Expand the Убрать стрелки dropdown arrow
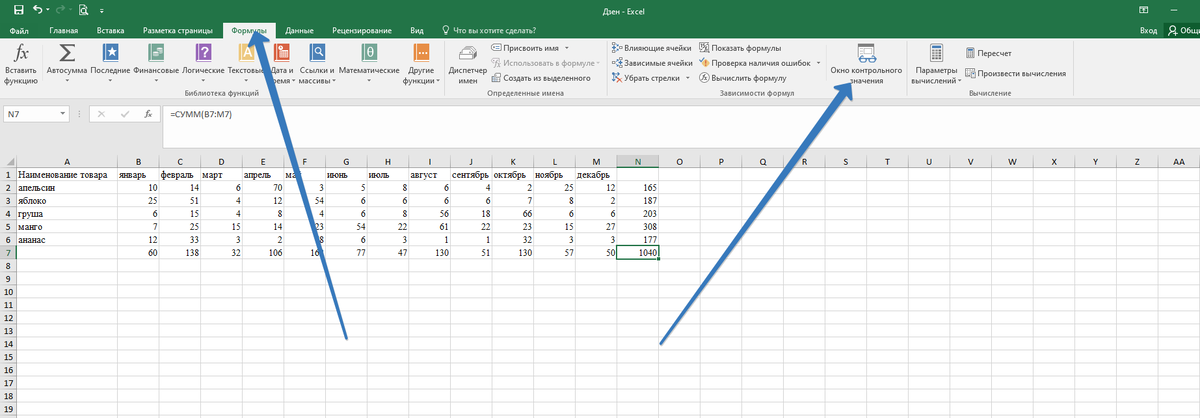1200x418 pixels. click(x=689, y=77)
